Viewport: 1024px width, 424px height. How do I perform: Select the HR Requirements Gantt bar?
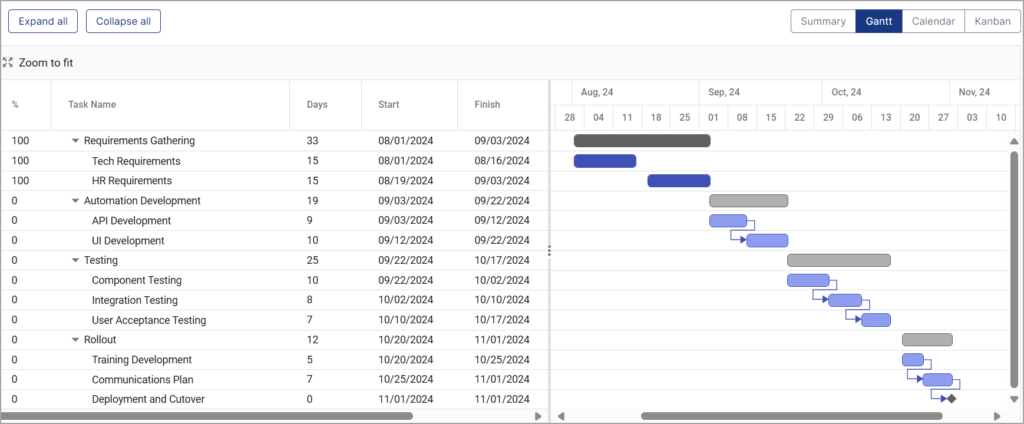(679, 181)
